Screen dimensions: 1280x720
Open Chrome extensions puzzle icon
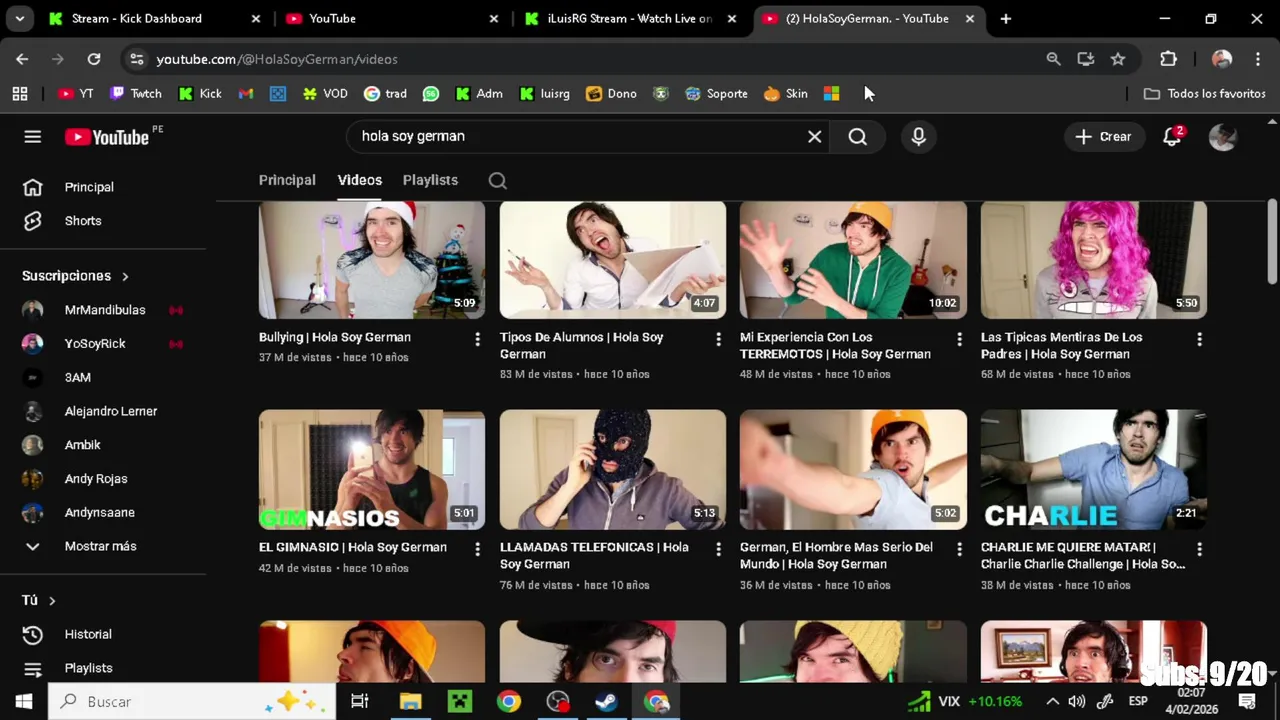1168,59
